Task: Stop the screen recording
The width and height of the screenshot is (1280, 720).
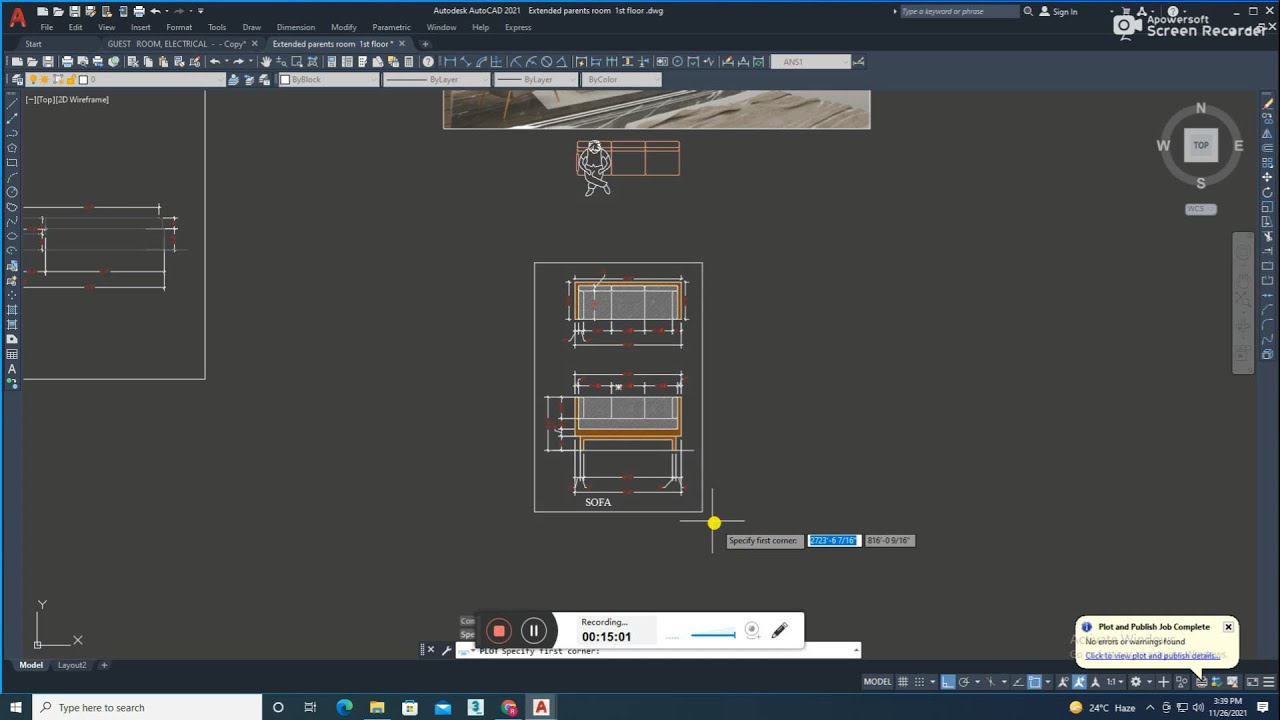Action: pos(499,630)
